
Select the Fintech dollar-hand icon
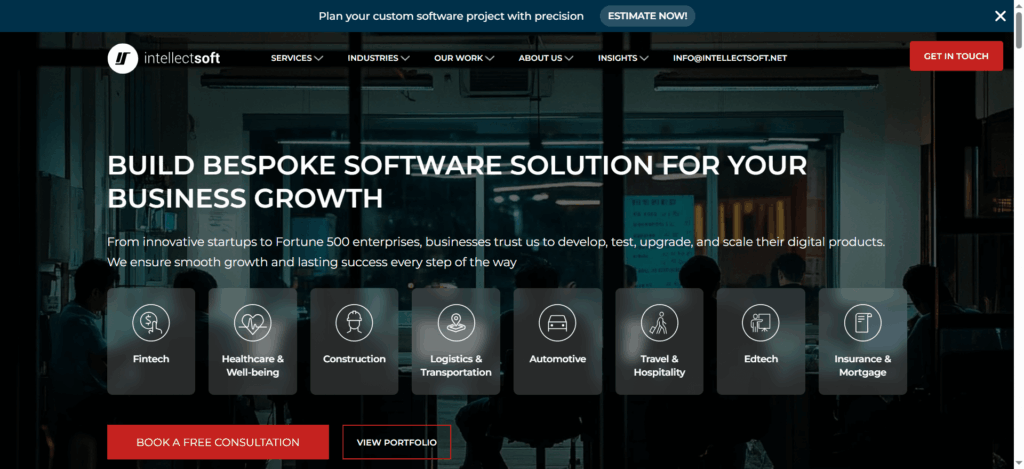point(151,323)
